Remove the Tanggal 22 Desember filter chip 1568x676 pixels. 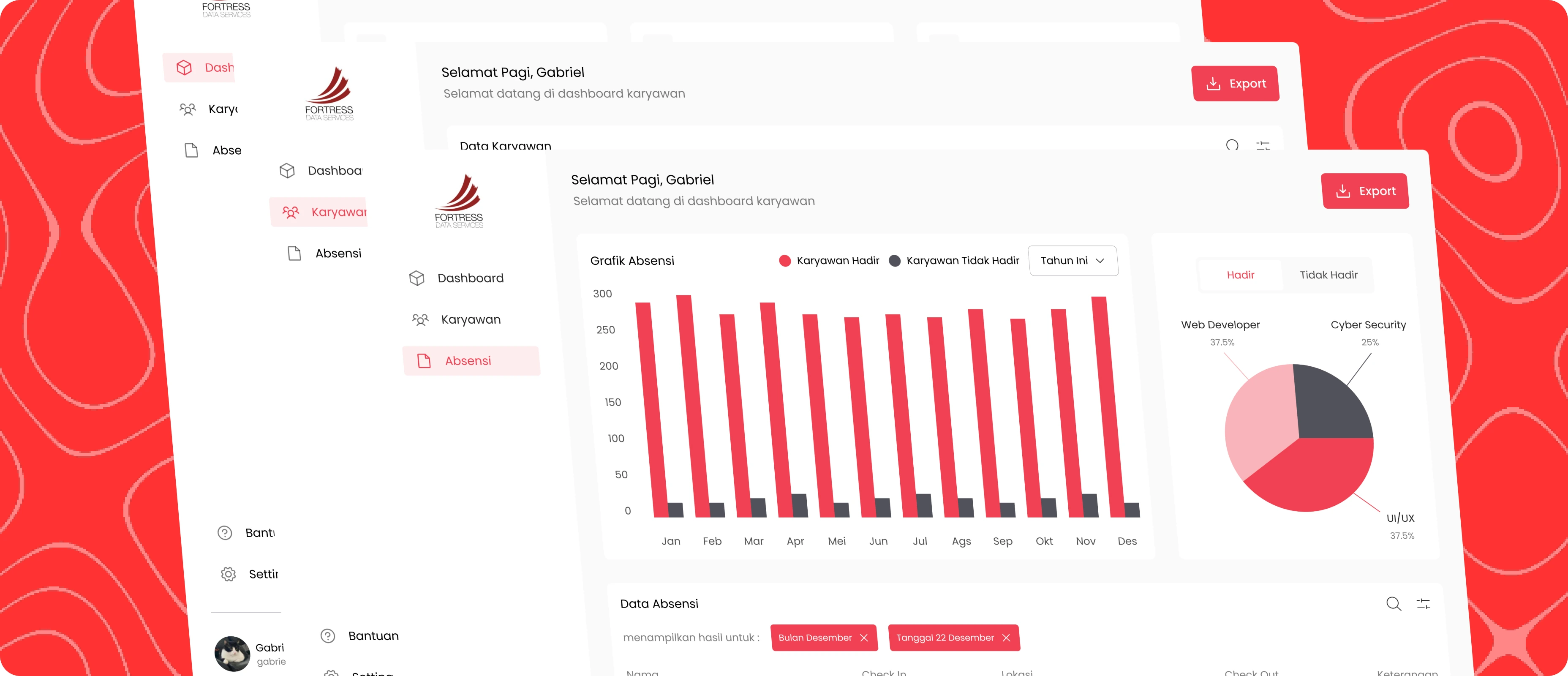pos(1007,638)
